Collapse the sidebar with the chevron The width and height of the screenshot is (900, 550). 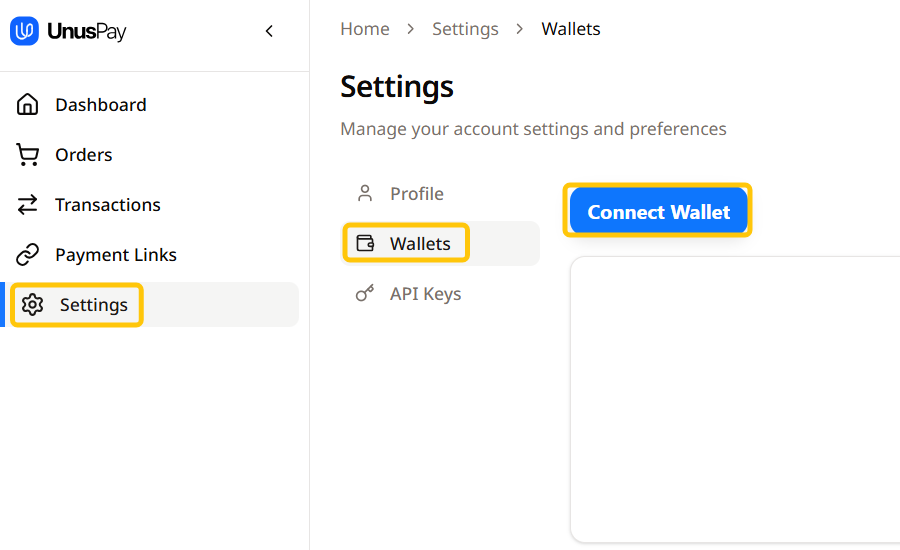(x=269, y=32)
